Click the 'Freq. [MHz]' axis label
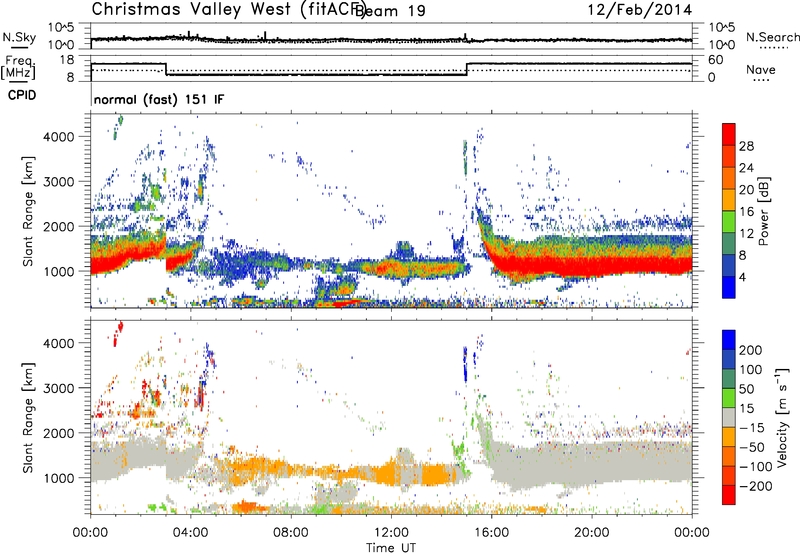This screenshot has height=554, width=800. [x=18, y=68]
